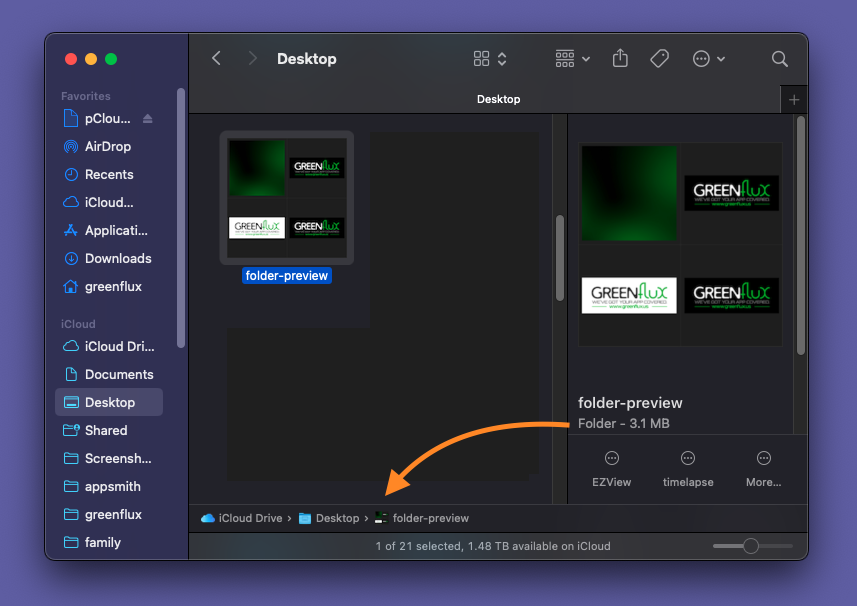
Task: Open the Share icon in the toolbar
Action: [x=619, y=58]
